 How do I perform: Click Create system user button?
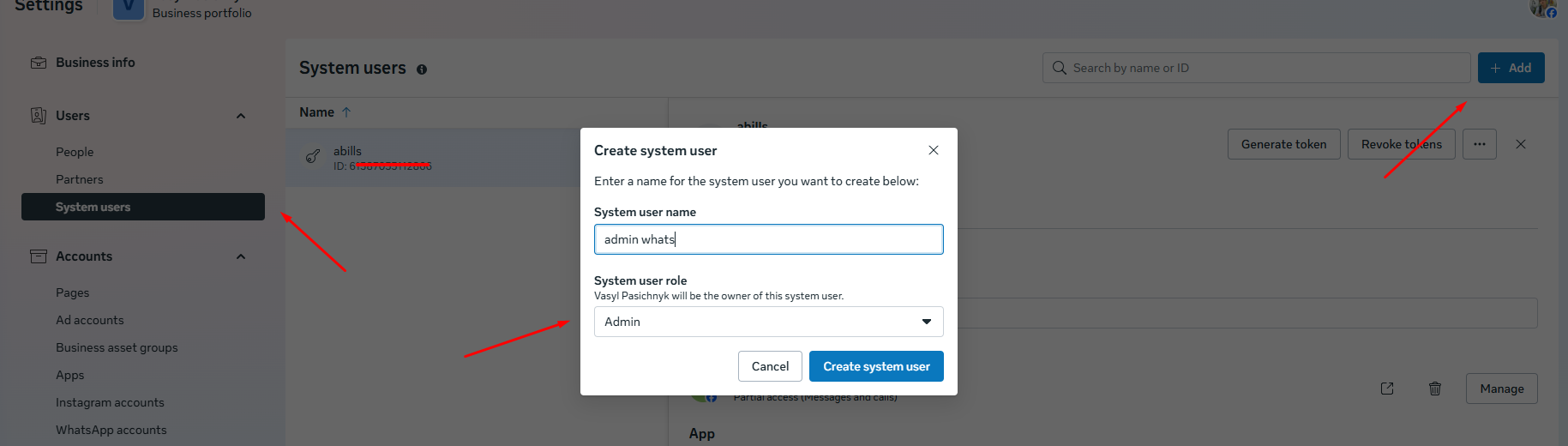875,366
